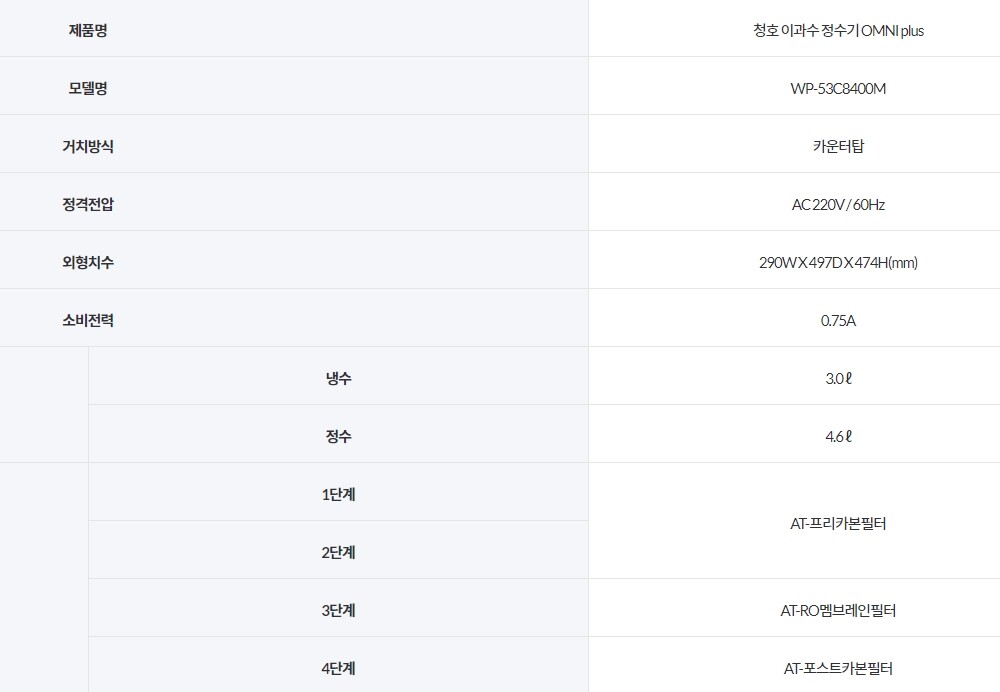Select the 3.0ℓ cold water capacity
Screen dimensions: 1000x692
[838, 378]
